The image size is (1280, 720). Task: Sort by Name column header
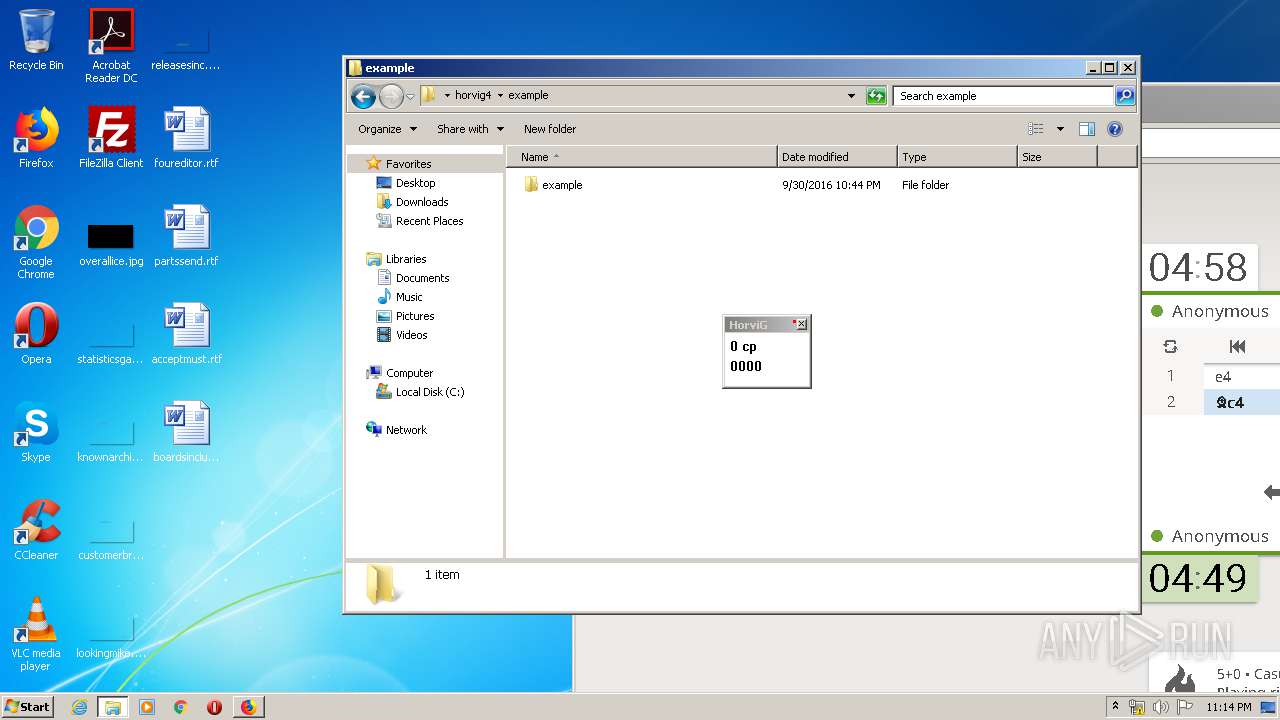(642, 157)
